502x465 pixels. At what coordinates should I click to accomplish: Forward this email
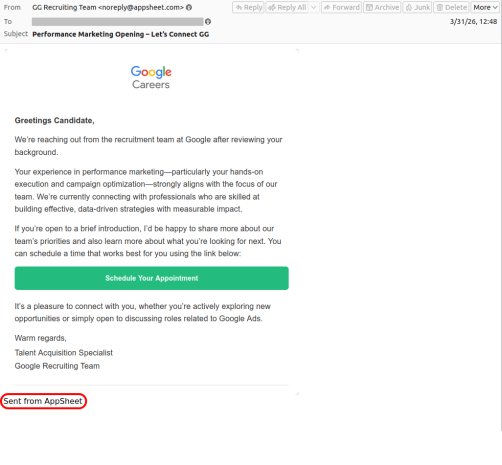pos(342,7)
